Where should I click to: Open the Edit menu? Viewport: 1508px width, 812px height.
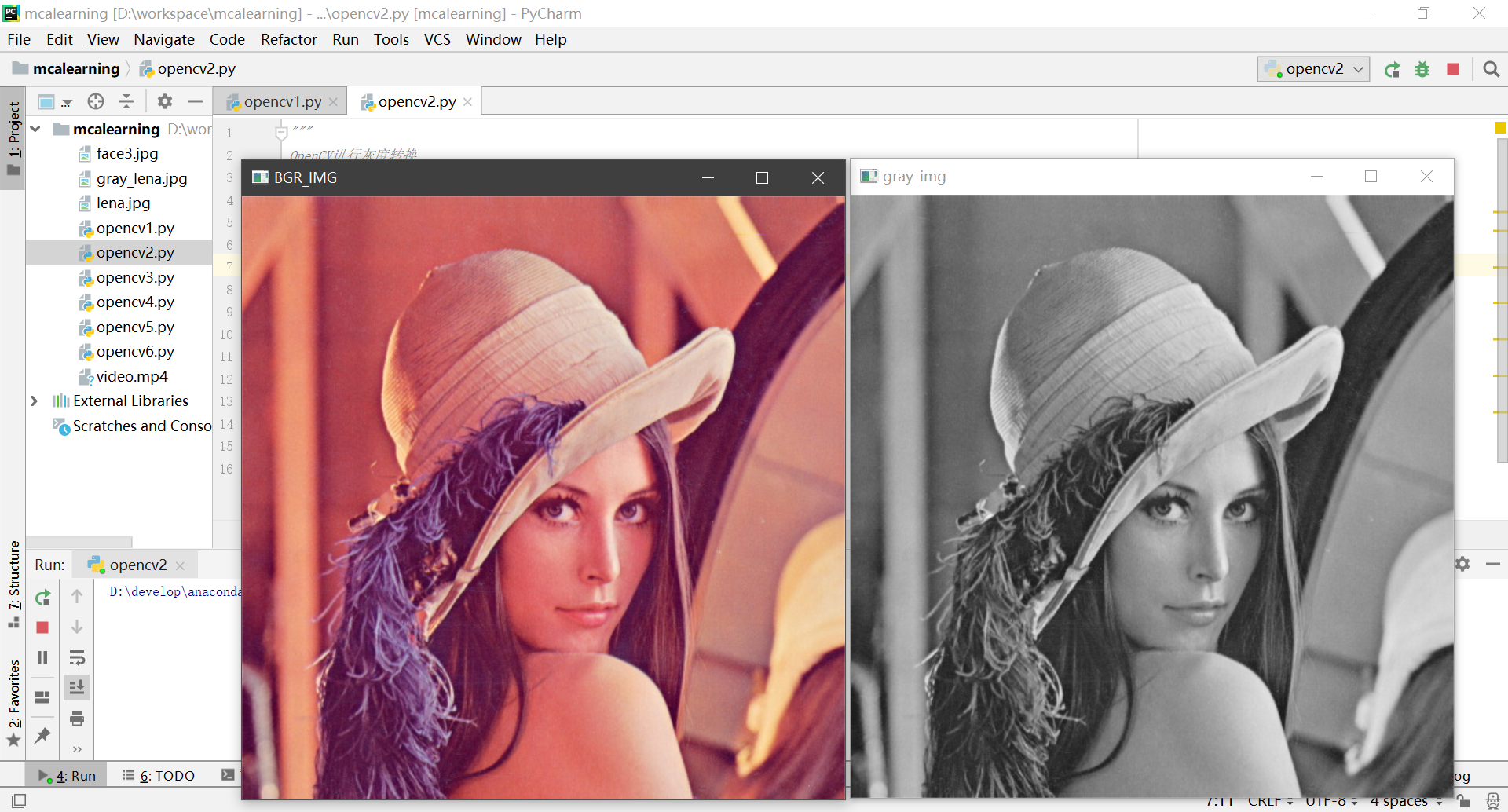coord(59,39)
